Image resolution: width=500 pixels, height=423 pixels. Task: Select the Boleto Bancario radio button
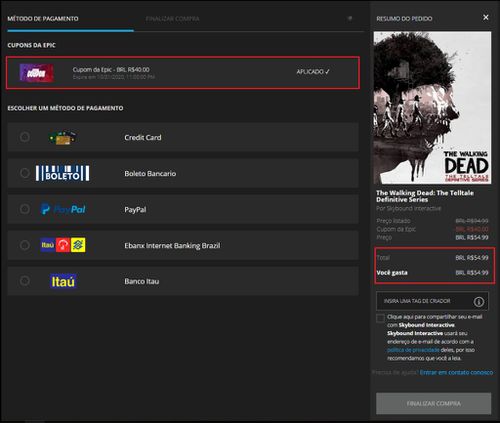pyautogui.click(x=25, y=173)
